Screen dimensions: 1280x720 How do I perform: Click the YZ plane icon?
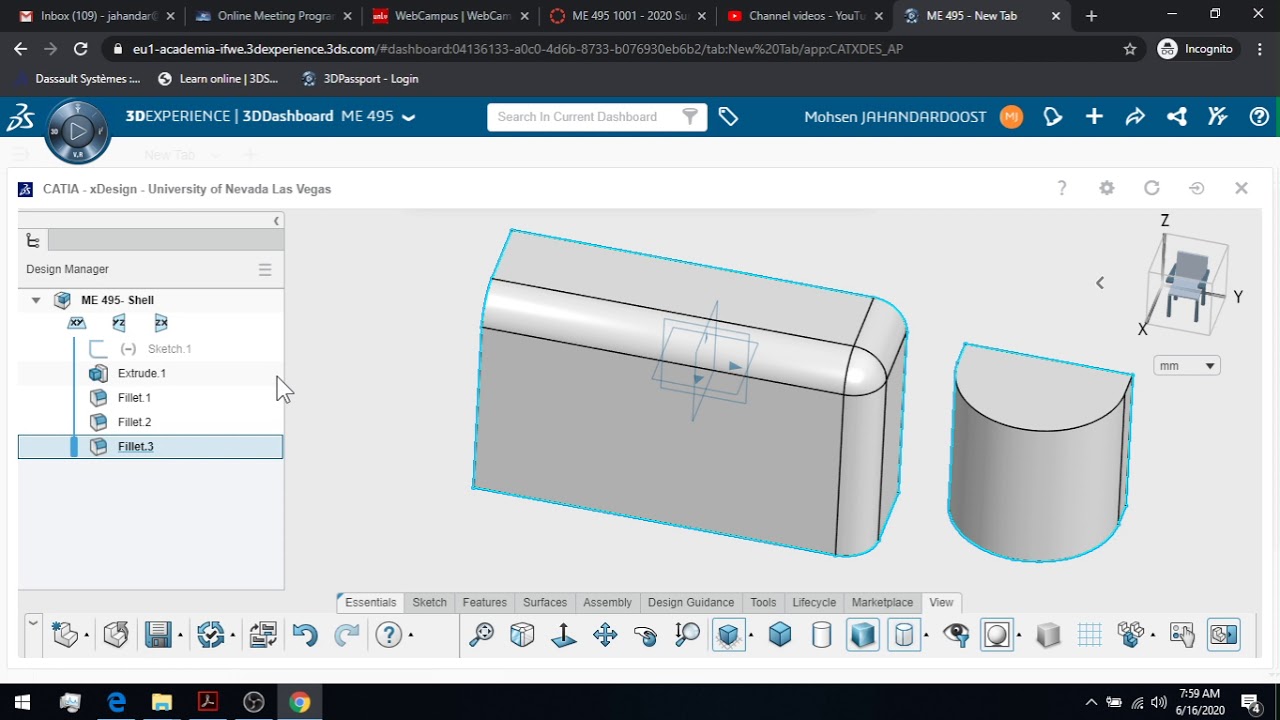pos(119,323)
